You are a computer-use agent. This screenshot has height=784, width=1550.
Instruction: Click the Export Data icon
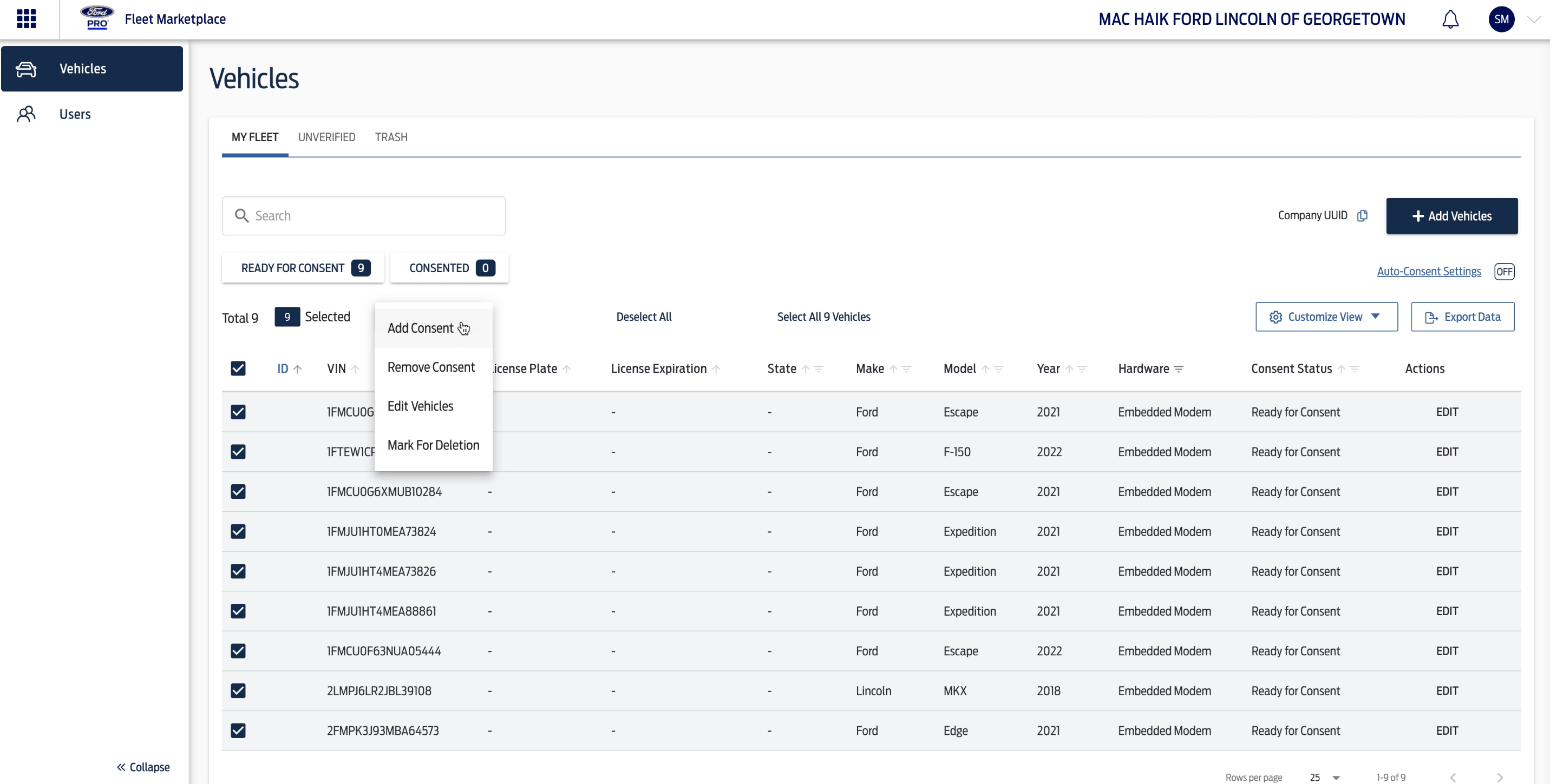tap(1431, 317)
